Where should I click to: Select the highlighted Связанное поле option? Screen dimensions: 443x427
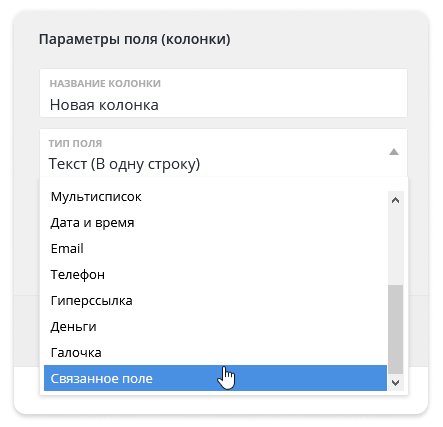coord(215,378)
